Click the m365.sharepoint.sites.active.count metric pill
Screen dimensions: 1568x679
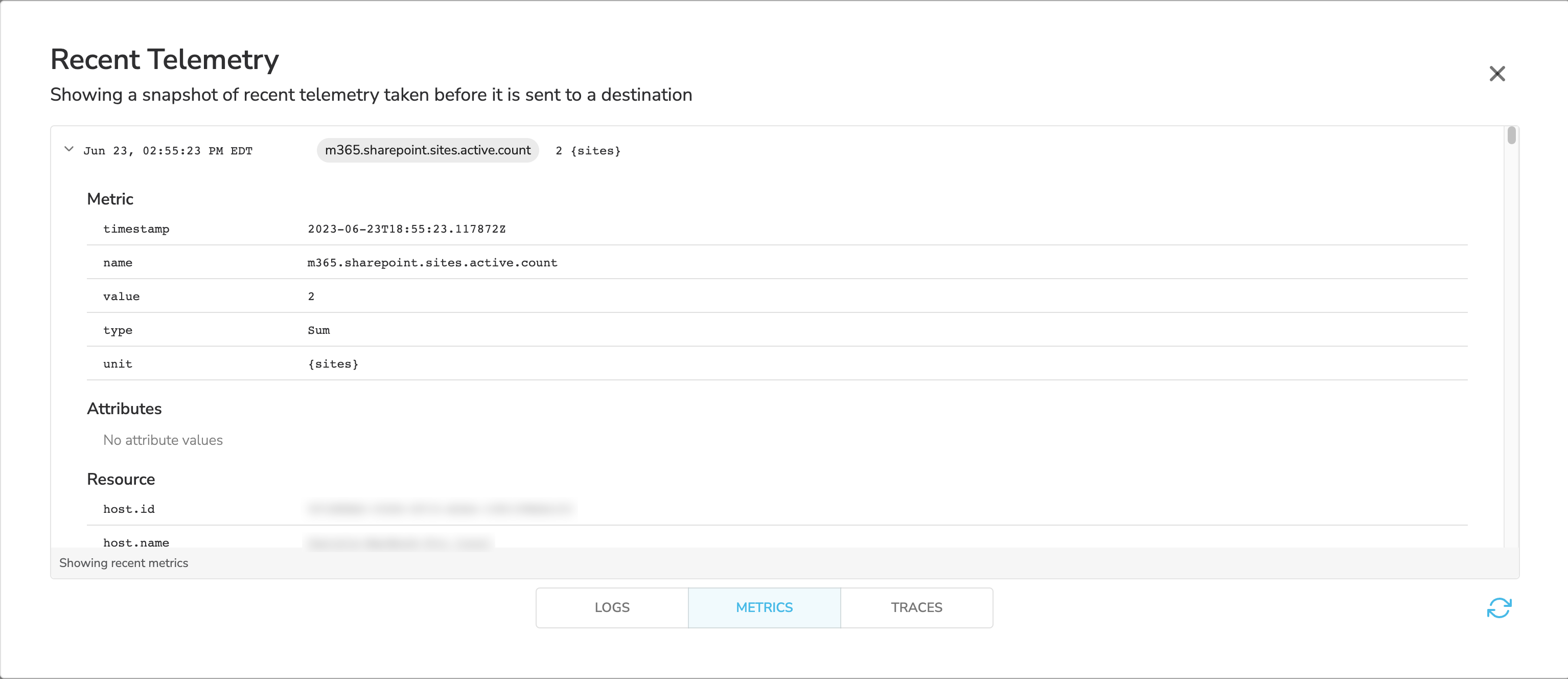click(x=427, y=150)
